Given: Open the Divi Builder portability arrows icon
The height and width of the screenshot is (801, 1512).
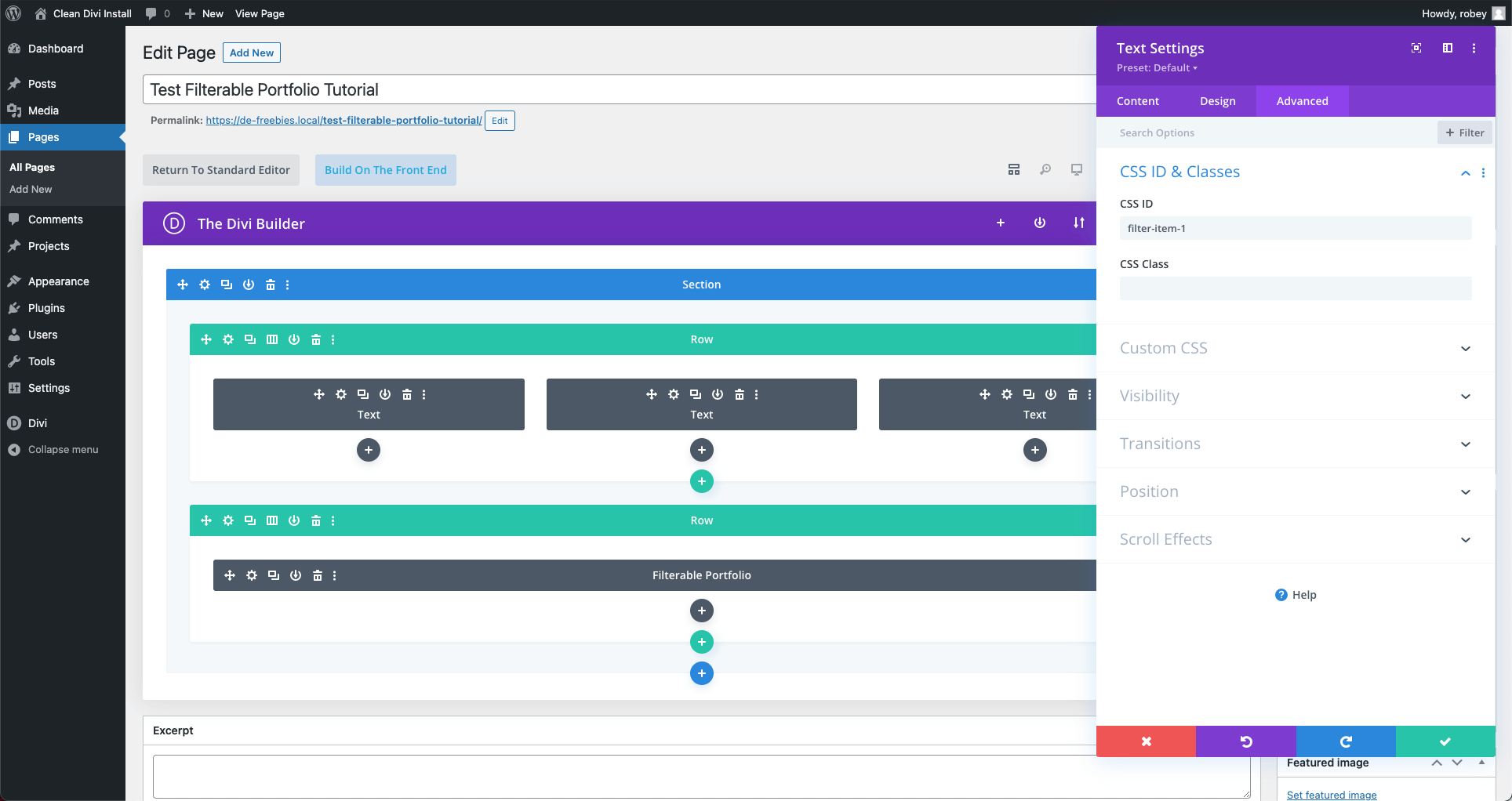Looking at the screenshot, I should pos(1079,223).
